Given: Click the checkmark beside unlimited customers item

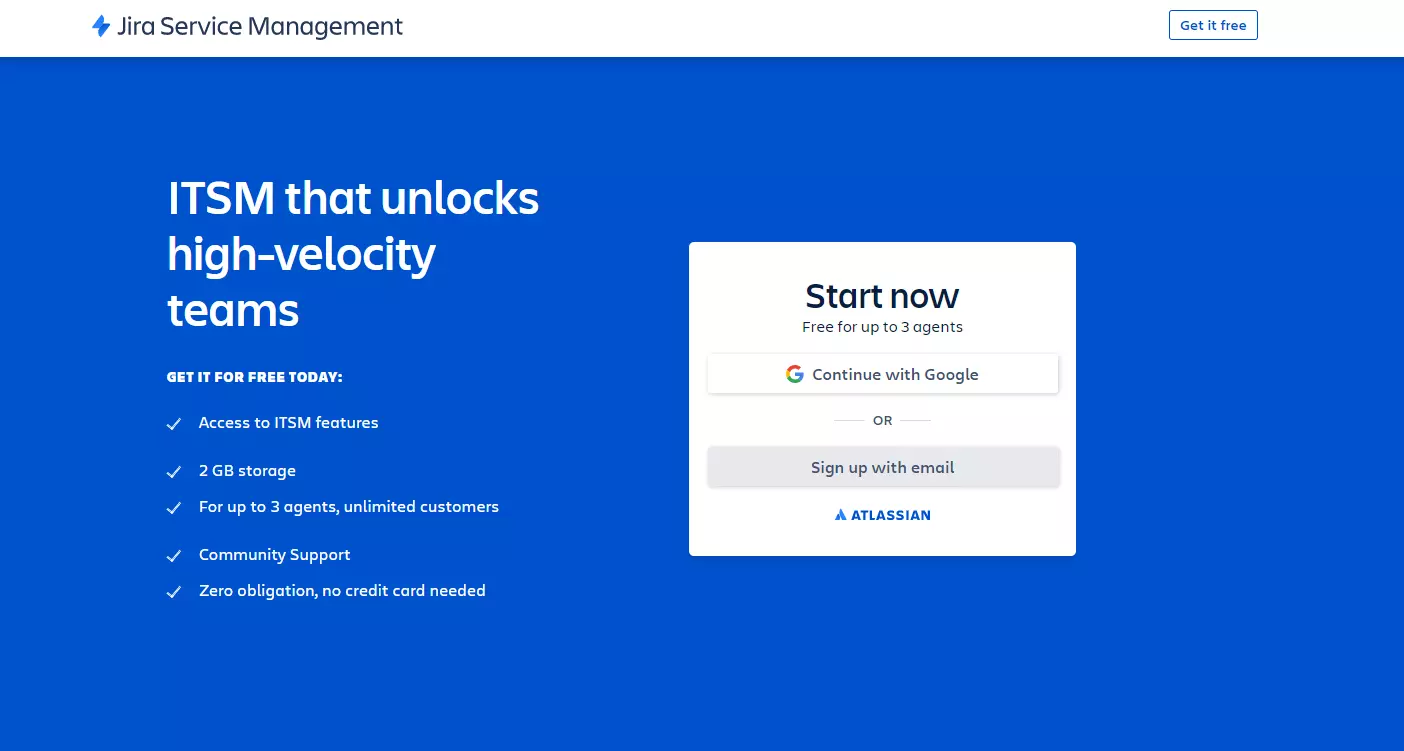Looking at the screenshot, I should 174,508.
